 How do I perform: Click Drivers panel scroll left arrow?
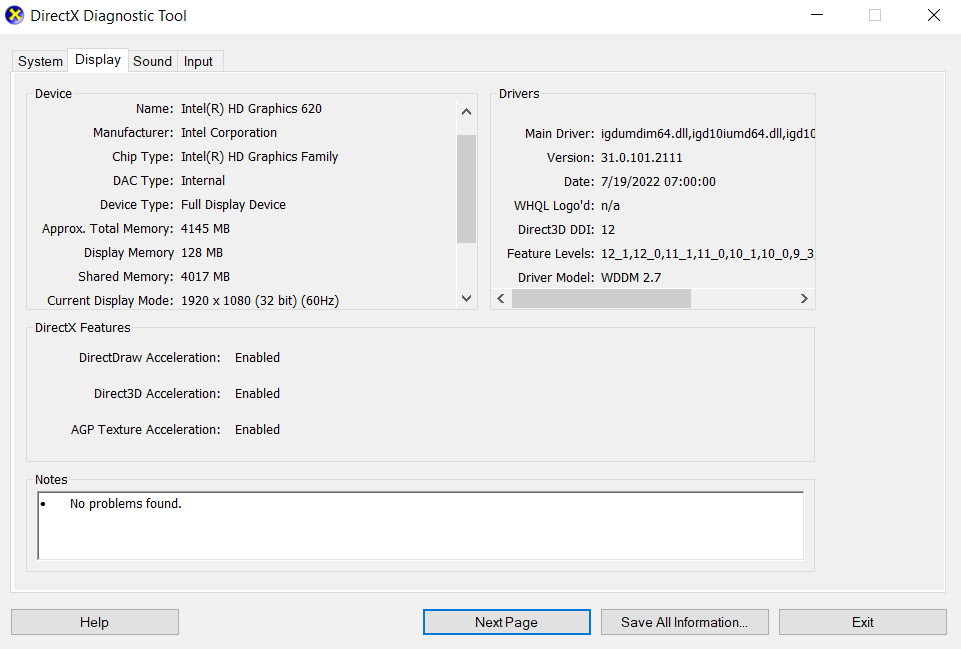point(501,298)
